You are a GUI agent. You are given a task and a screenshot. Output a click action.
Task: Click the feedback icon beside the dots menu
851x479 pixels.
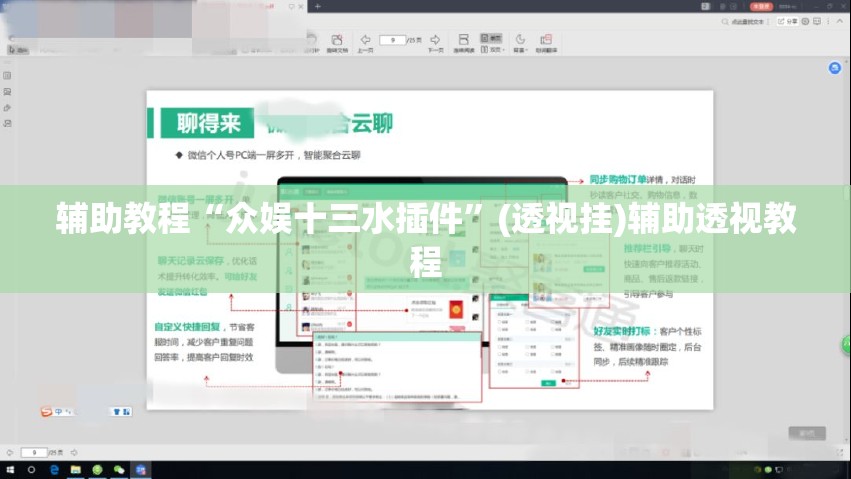(x=817, y=21)
